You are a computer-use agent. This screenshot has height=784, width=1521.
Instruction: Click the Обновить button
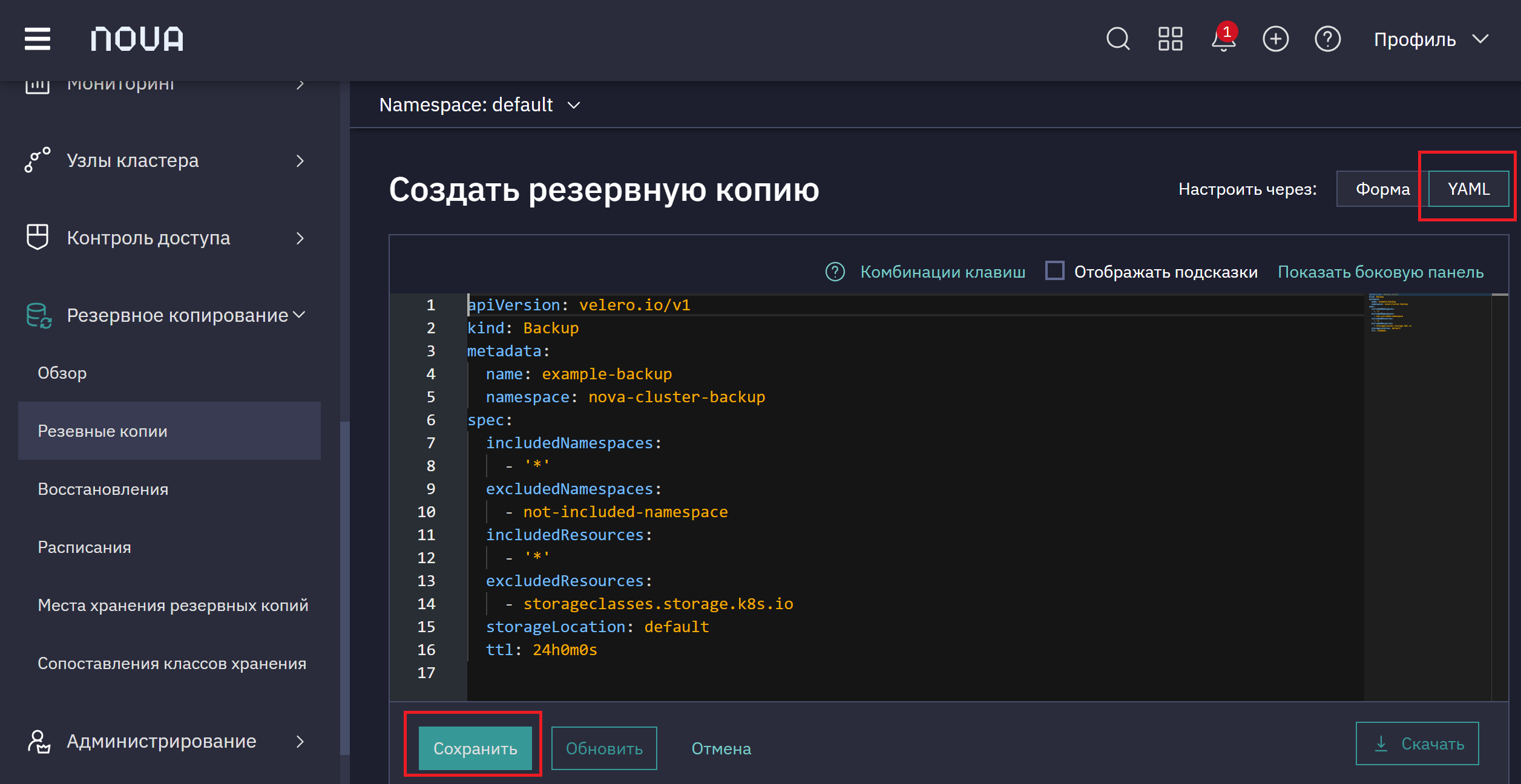pos(604,748)
